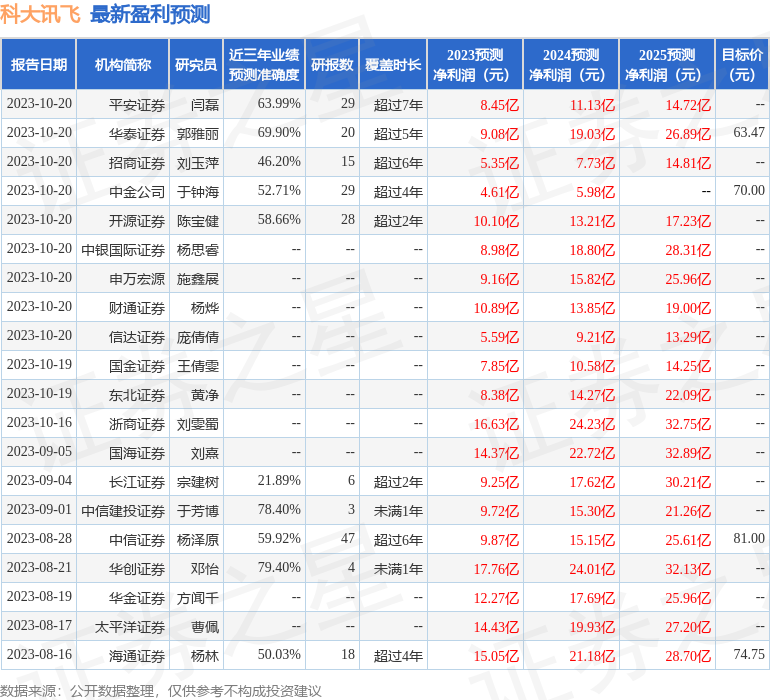770x700 pixels.
Task: Select the 中银国际证券 institution cell
Action: 123,250
